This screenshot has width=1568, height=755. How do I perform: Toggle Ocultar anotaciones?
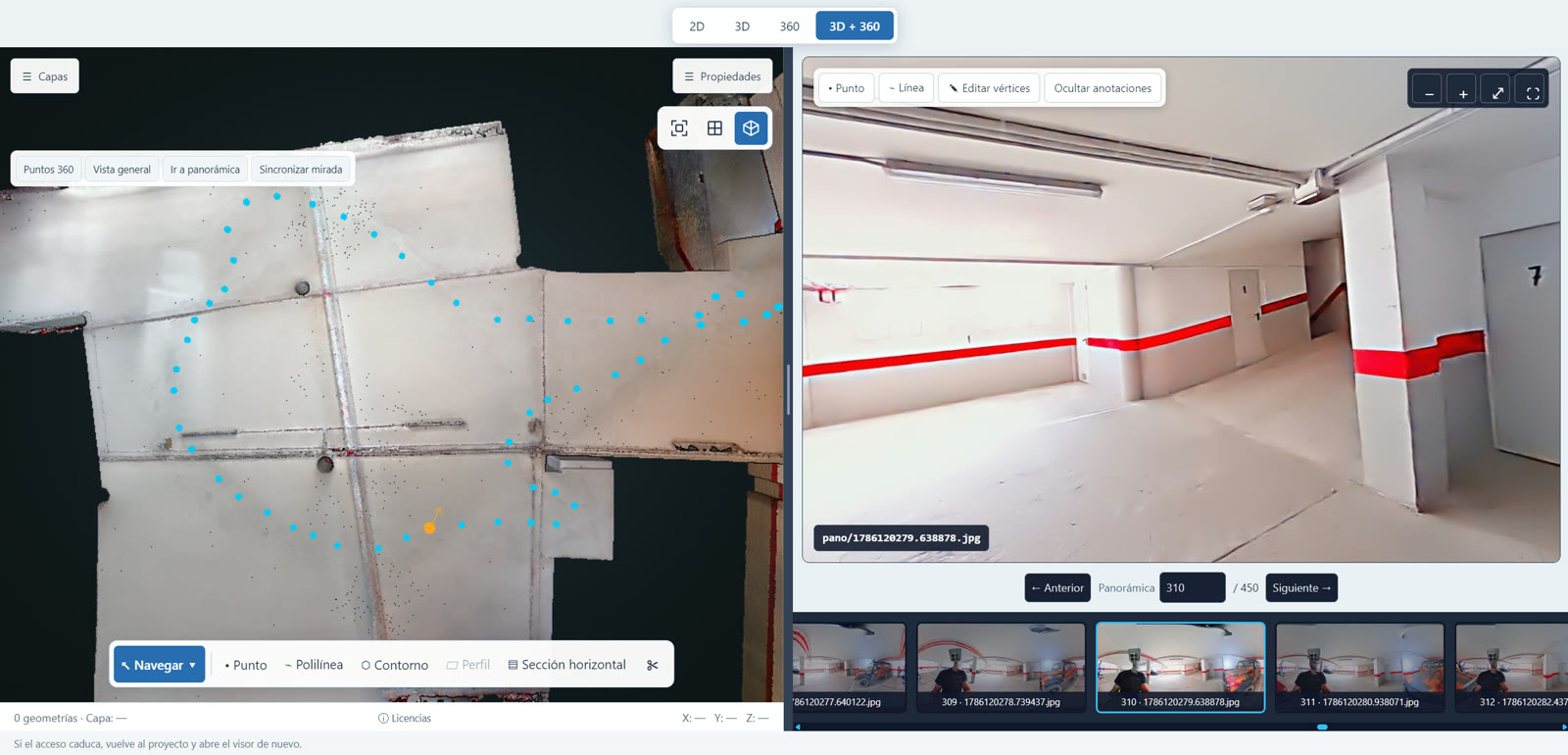tap(1102, 88)
